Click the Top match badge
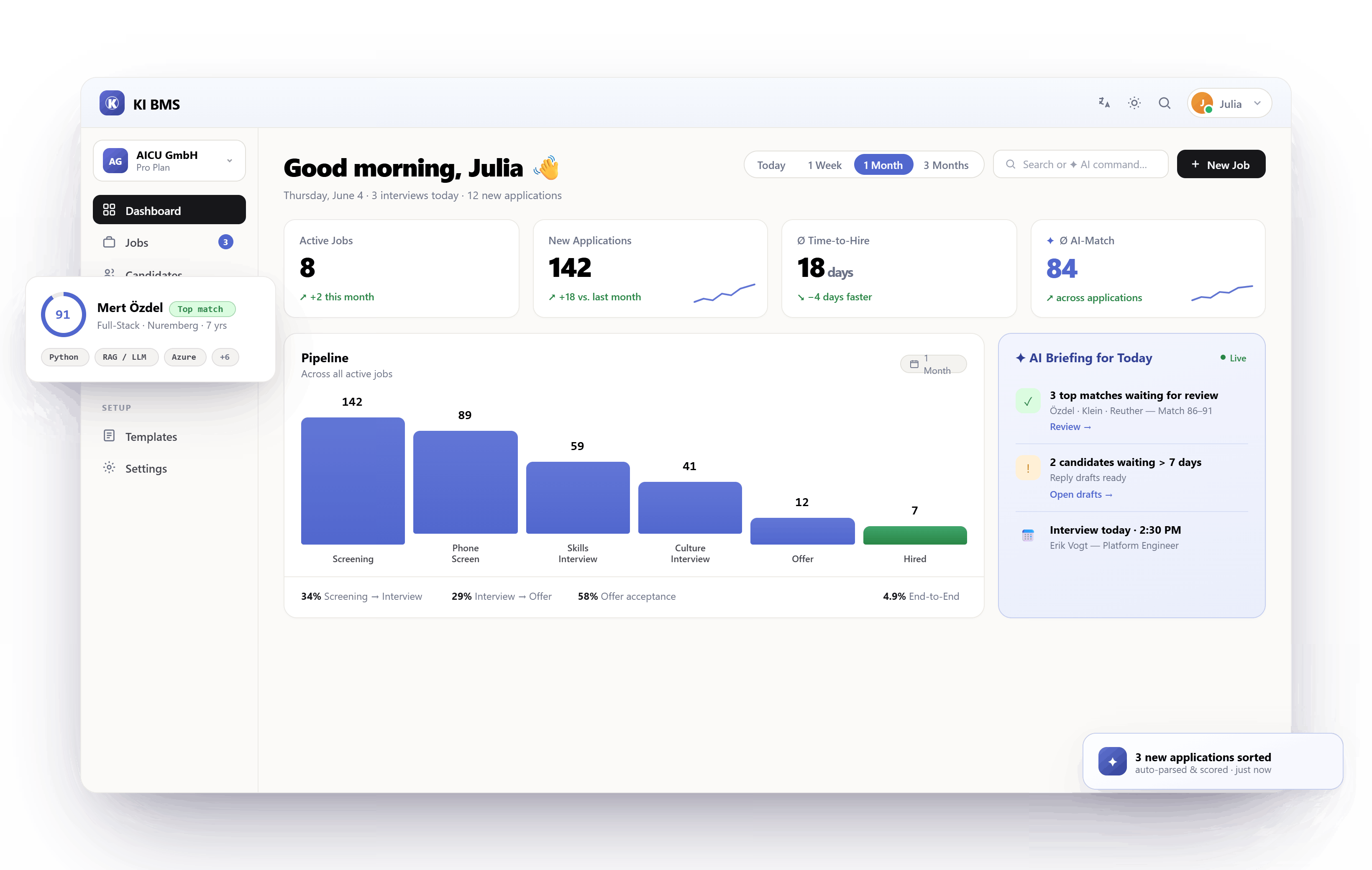The image size is (1372, 870). pyautogui.click(x=202, y=309)
